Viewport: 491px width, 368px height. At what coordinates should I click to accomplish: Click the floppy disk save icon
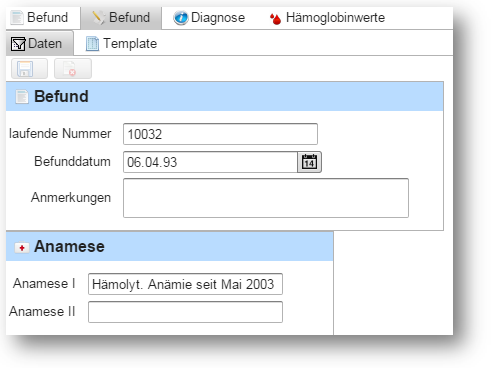tap(25, 69)
